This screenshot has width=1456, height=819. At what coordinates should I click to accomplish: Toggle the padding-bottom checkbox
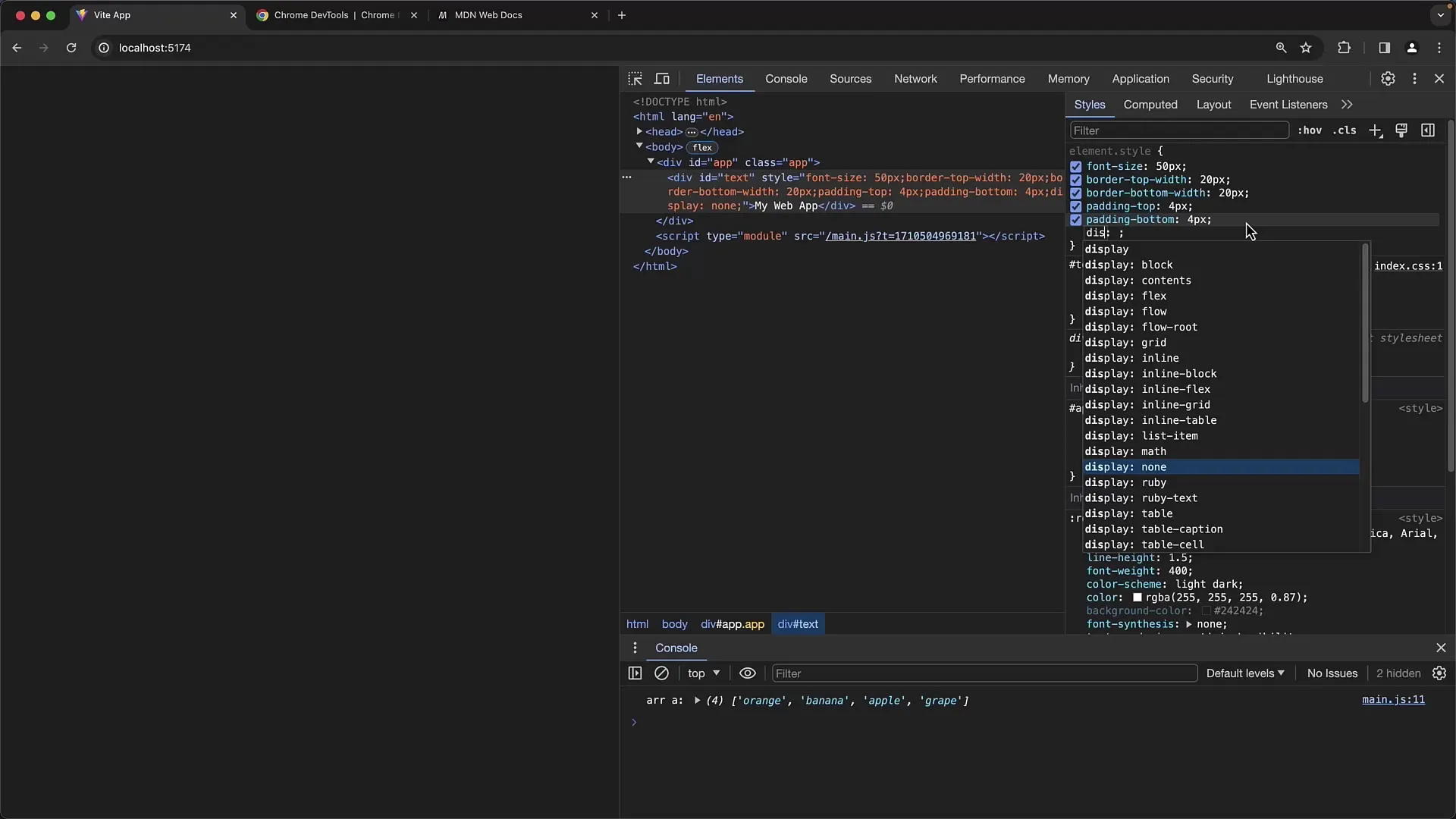click(1076, 219)
